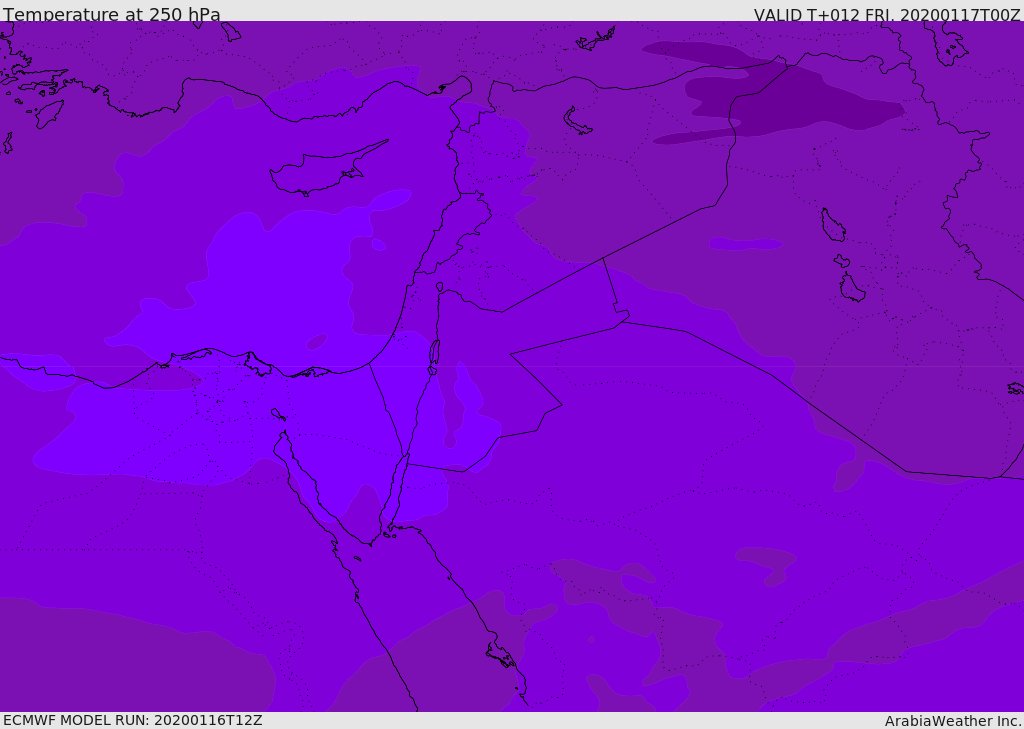Click the 'ArabiaWeather Inc.' credit text
1024x729 pixels.
(953, 721)
